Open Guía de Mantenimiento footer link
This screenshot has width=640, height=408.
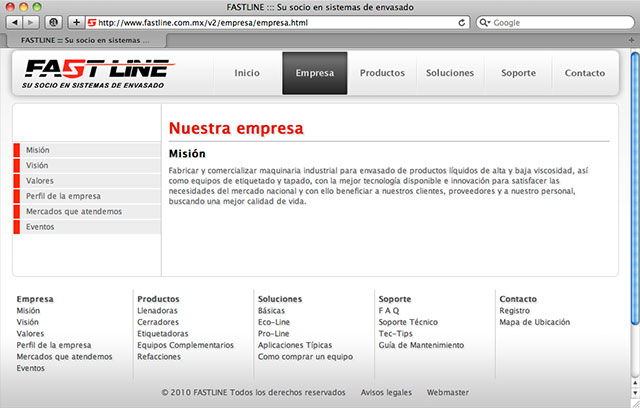421,345
